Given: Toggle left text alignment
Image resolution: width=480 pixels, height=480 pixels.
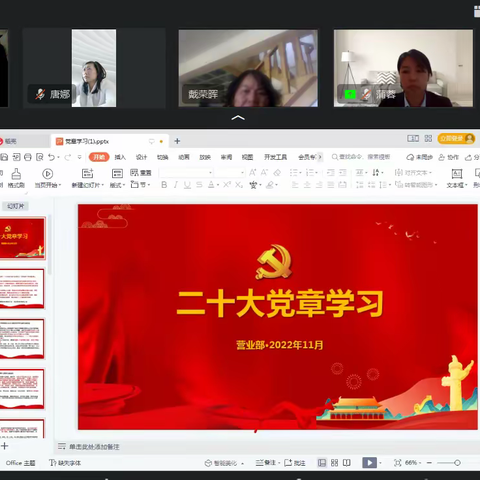Looking at the screenshot, I should click(x=295, y=185).
